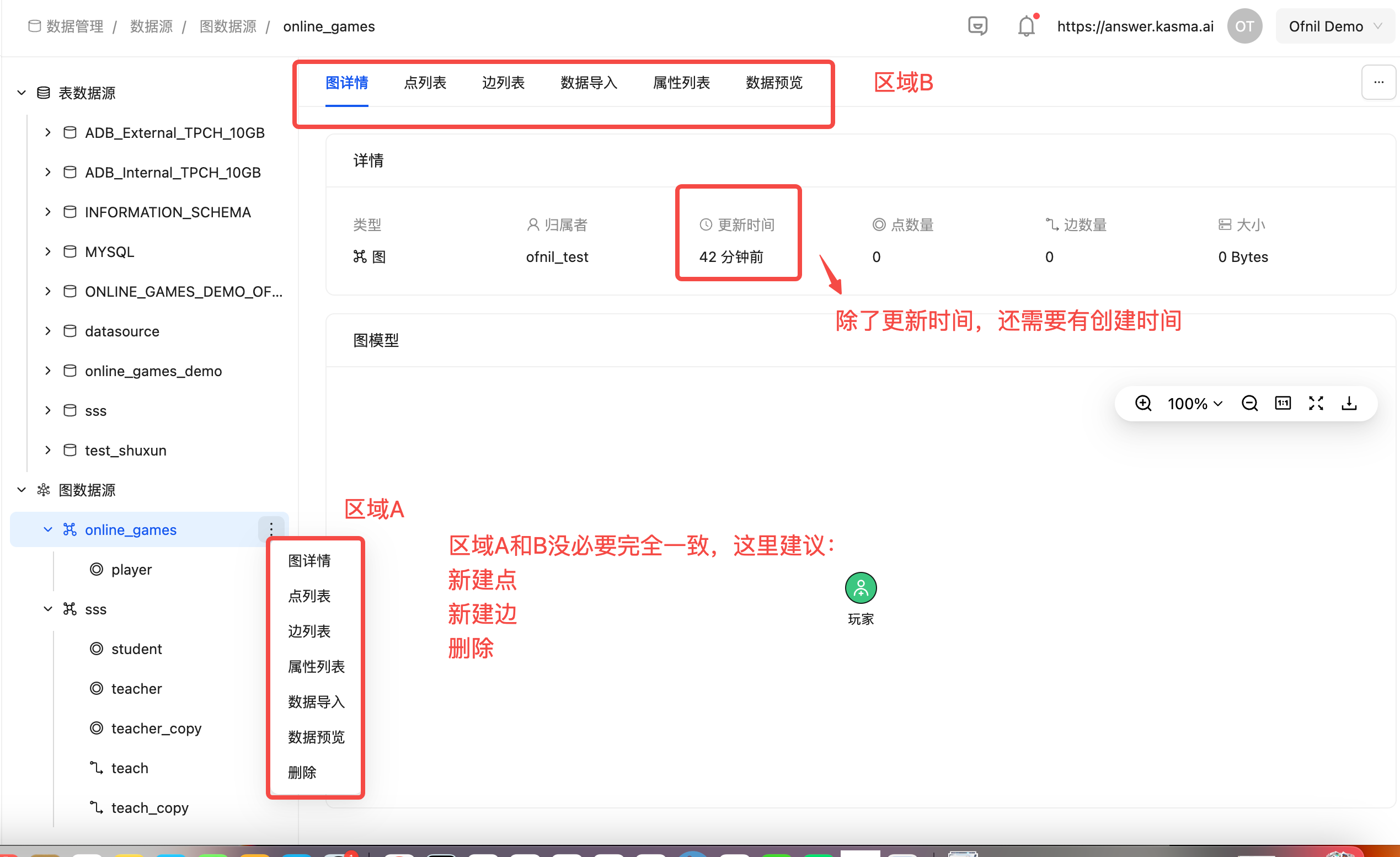This screenshot has width=1400, height=857.
Task: Click the OT user avatar
Action: point(1244,26)
